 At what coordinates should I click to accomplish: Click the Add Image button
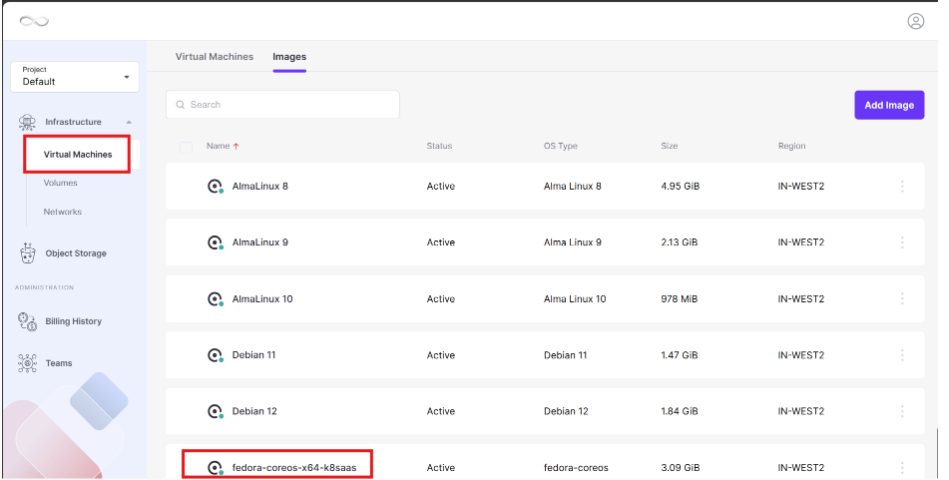(889, 105)
